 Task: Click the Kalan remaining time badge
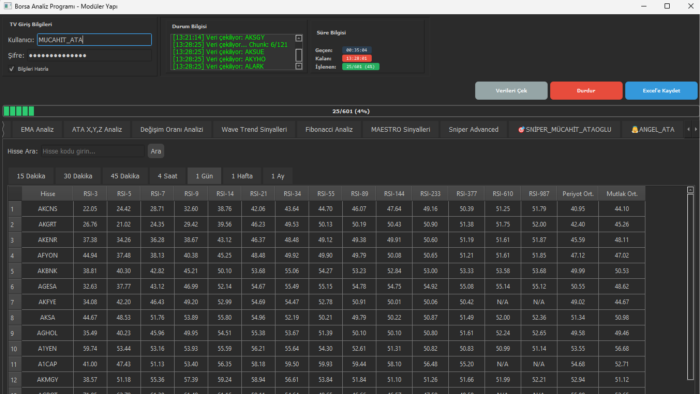[357, 58]
